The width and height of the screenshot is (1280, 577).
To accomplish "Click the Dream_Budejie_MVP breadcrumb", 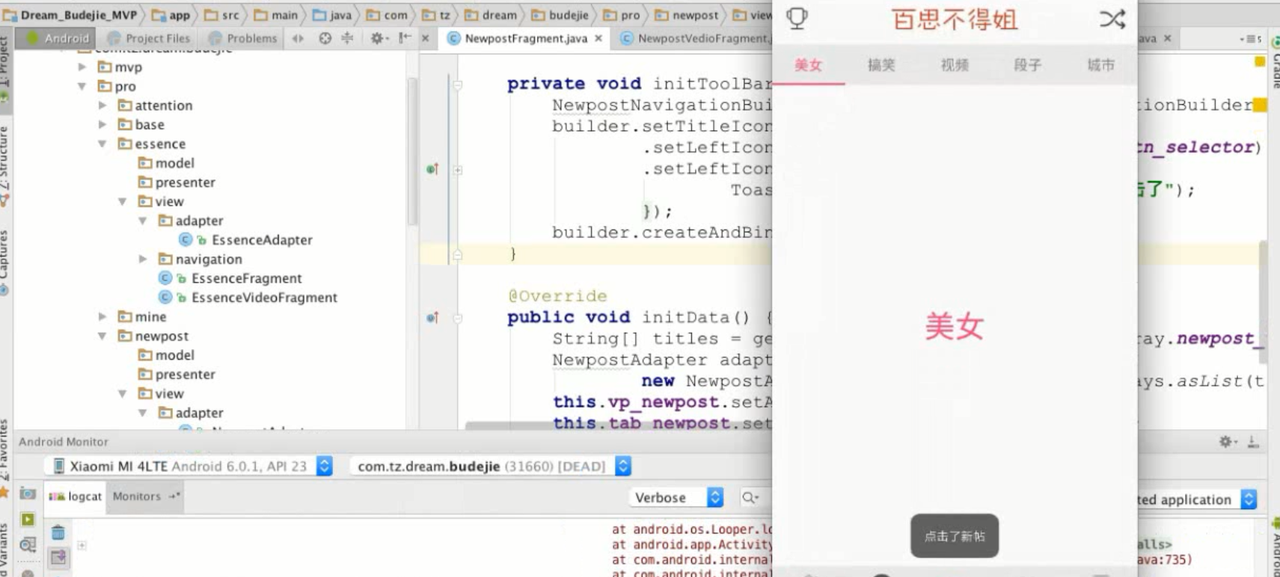I will [70, 15].
